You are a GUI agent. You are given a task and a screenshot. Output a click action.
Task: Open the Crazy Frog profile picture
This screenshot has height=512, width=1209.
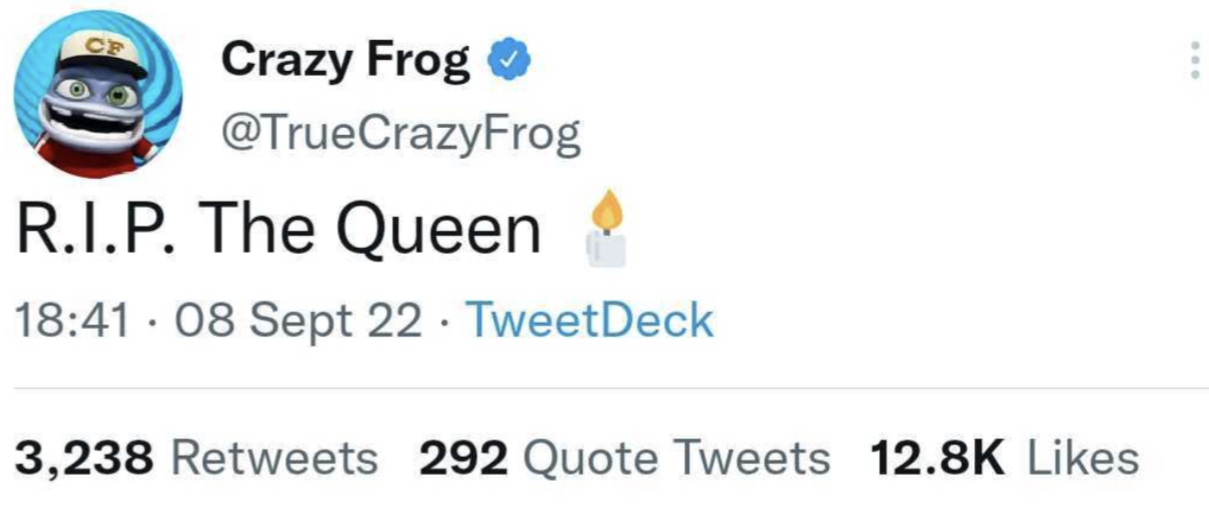98,93
